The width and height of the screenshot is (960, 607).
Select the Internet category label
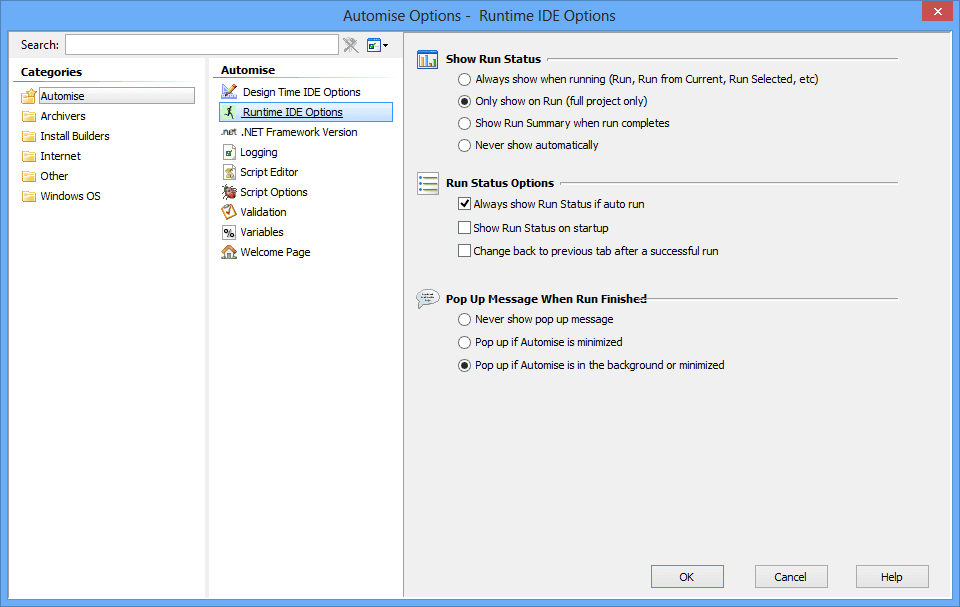tap(61, 156)
